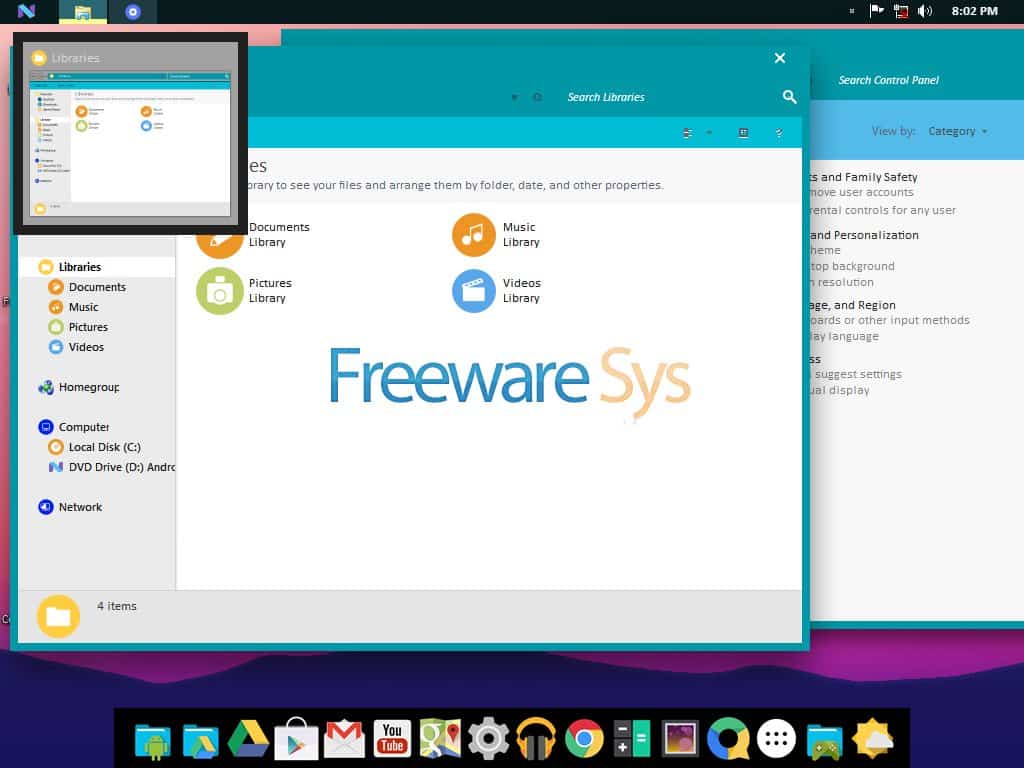Select Documents in the navigation tree
The image size is (1024, 768).
coord(97,287)
